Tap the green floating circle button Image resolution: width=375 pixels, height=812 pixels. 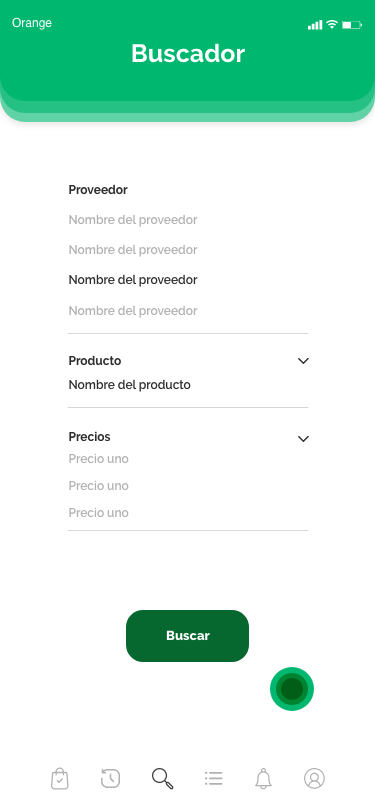pyautogui.click(x=292, y=689)
